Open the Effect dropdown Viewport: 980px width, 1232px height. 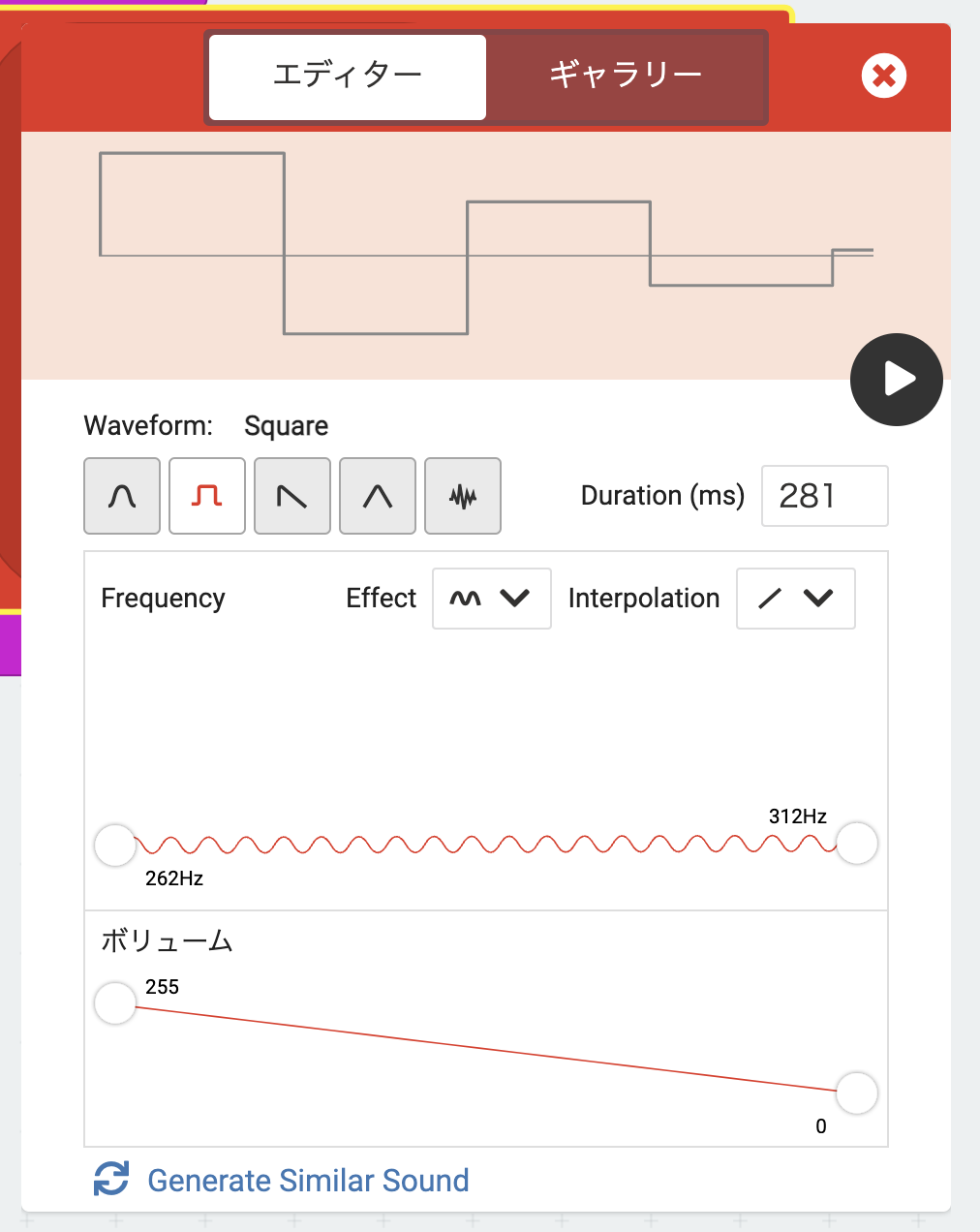click(x=491, y=599)
